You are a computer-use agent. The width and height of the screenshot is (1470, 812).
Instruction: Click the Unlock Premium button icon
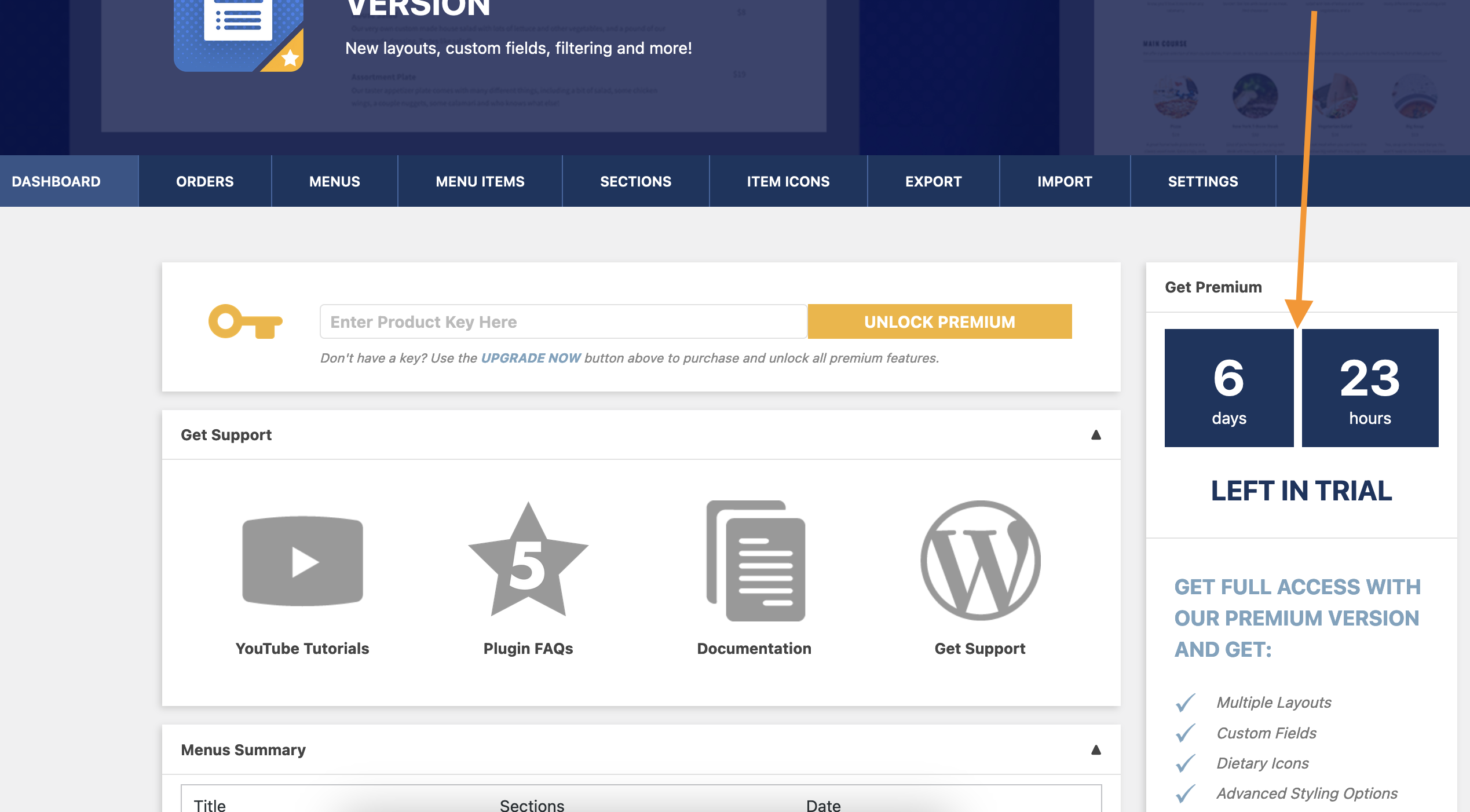click(939, 321)
